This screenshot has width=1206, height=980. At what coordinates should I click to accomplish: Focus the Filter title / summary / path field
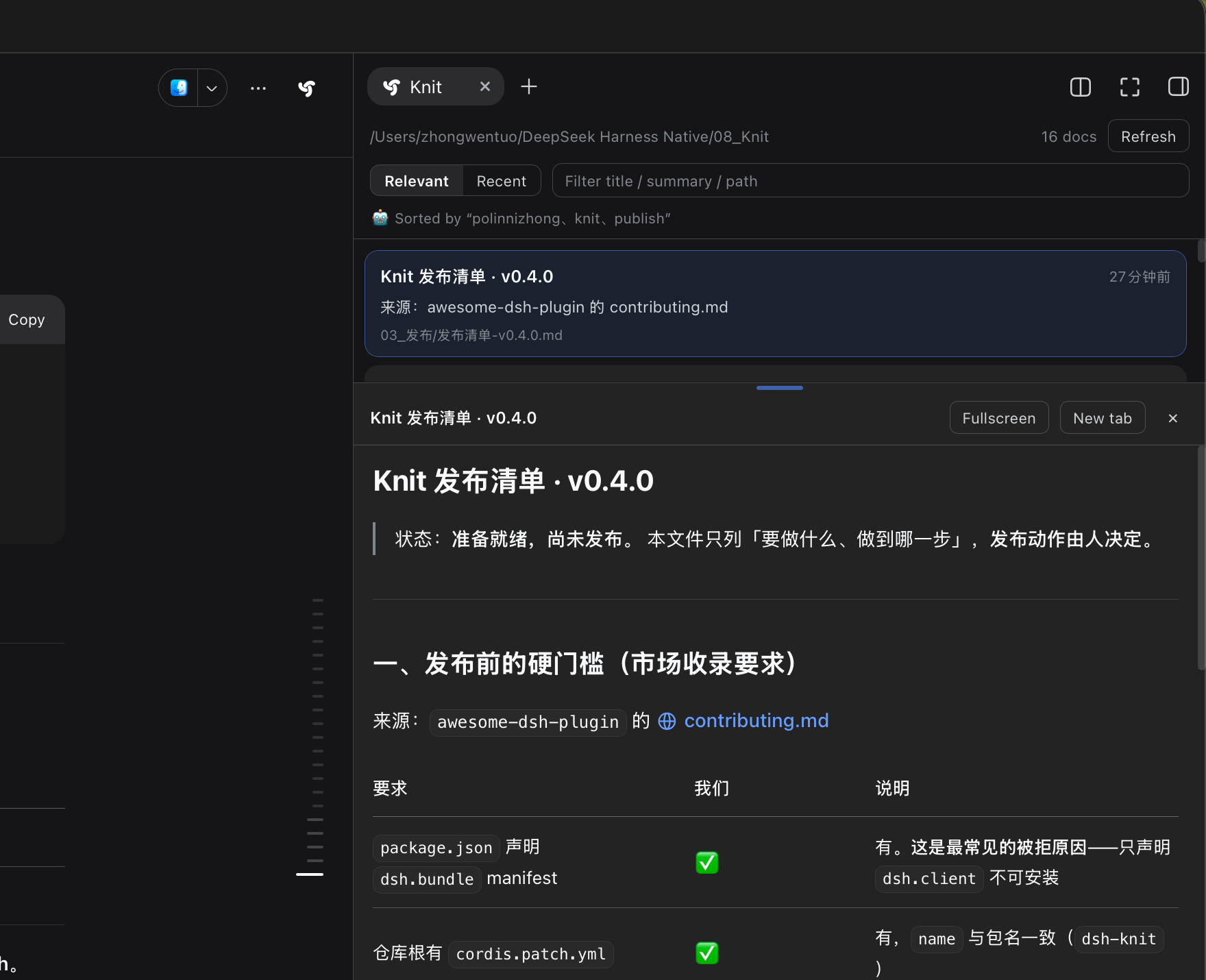pyautogui.click(x=870, y=181)
